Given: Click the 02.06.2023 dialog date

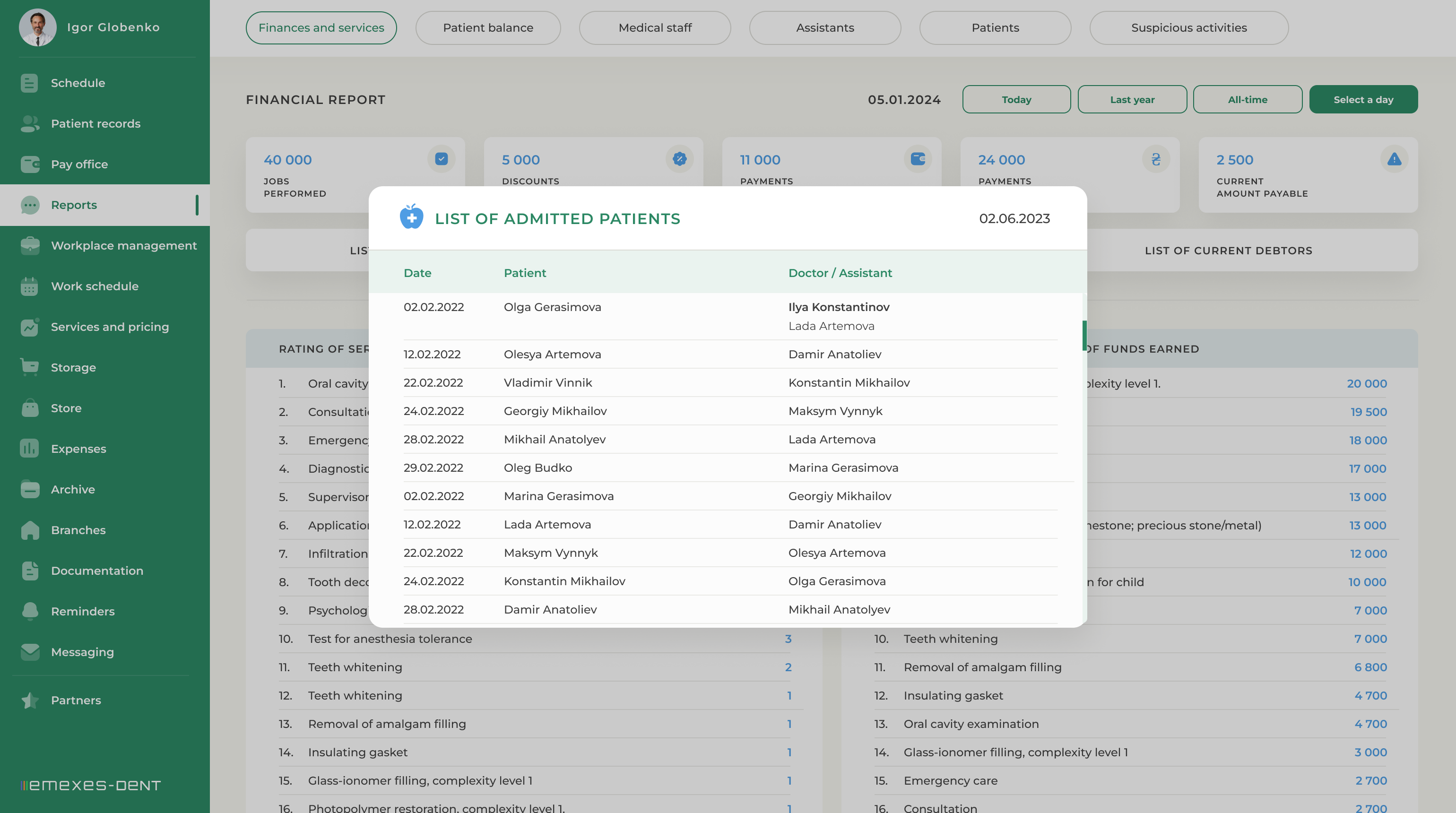Looking at the screenshot, I should [x=1014, y=219].
